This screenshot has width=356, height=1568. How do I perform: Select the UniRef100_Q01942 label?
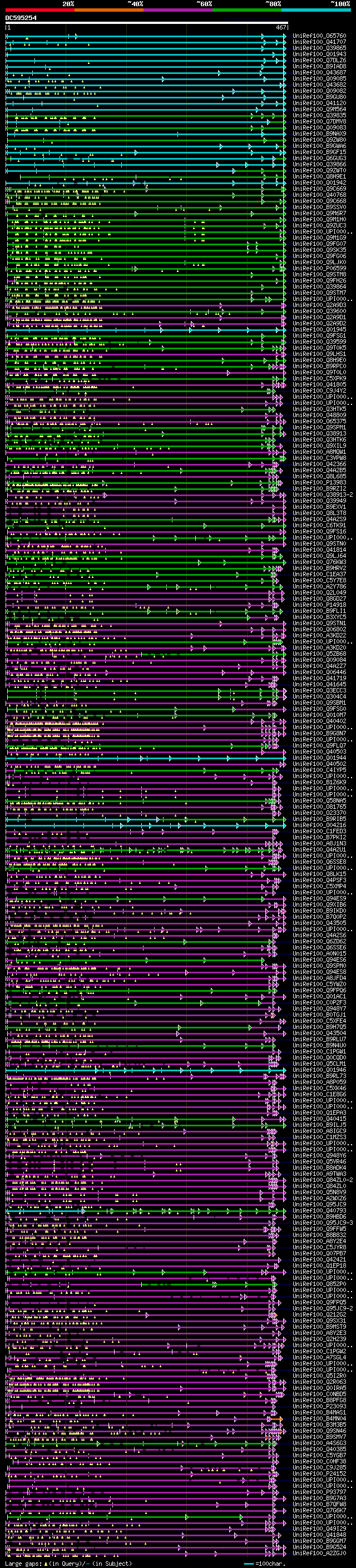coord(319,182)
